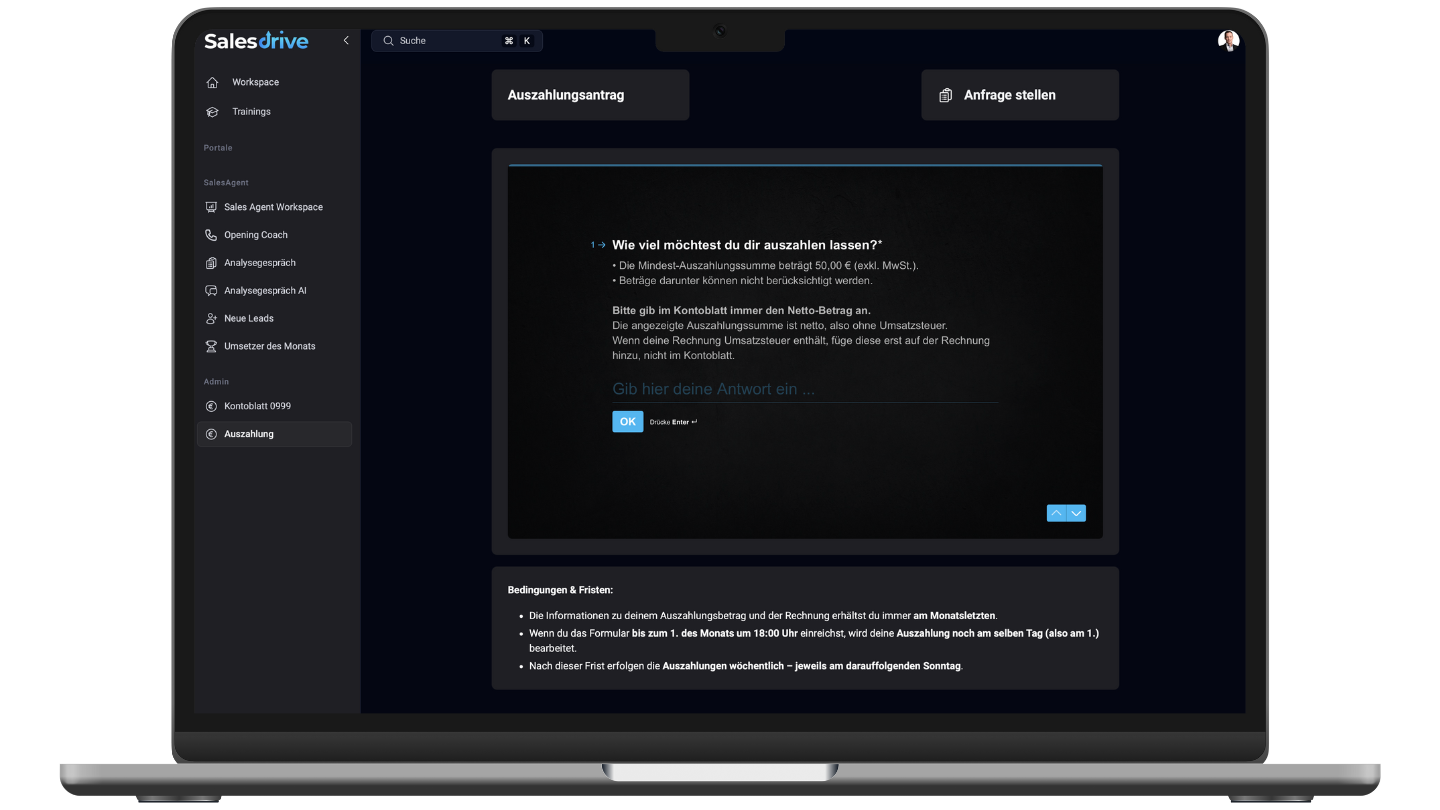Click the Workspace home icon
This screenshot has width=1440, height=810.
click(x=212, y=83)
